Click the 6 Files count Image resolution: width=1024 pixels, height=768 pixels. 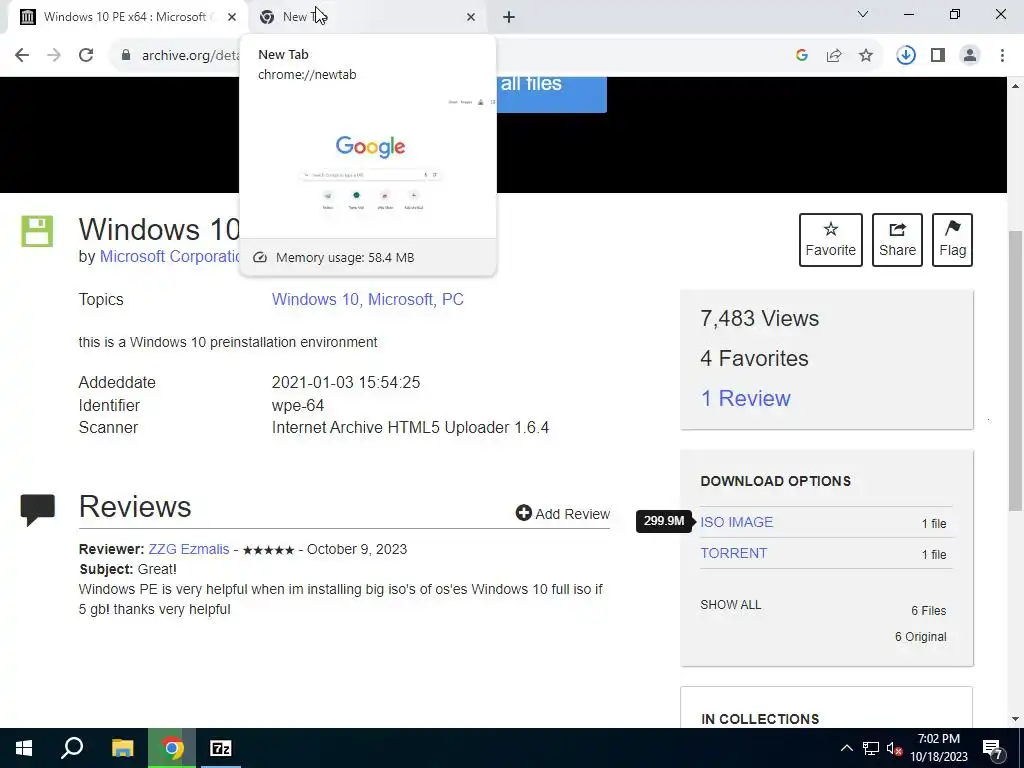(929, 611)
